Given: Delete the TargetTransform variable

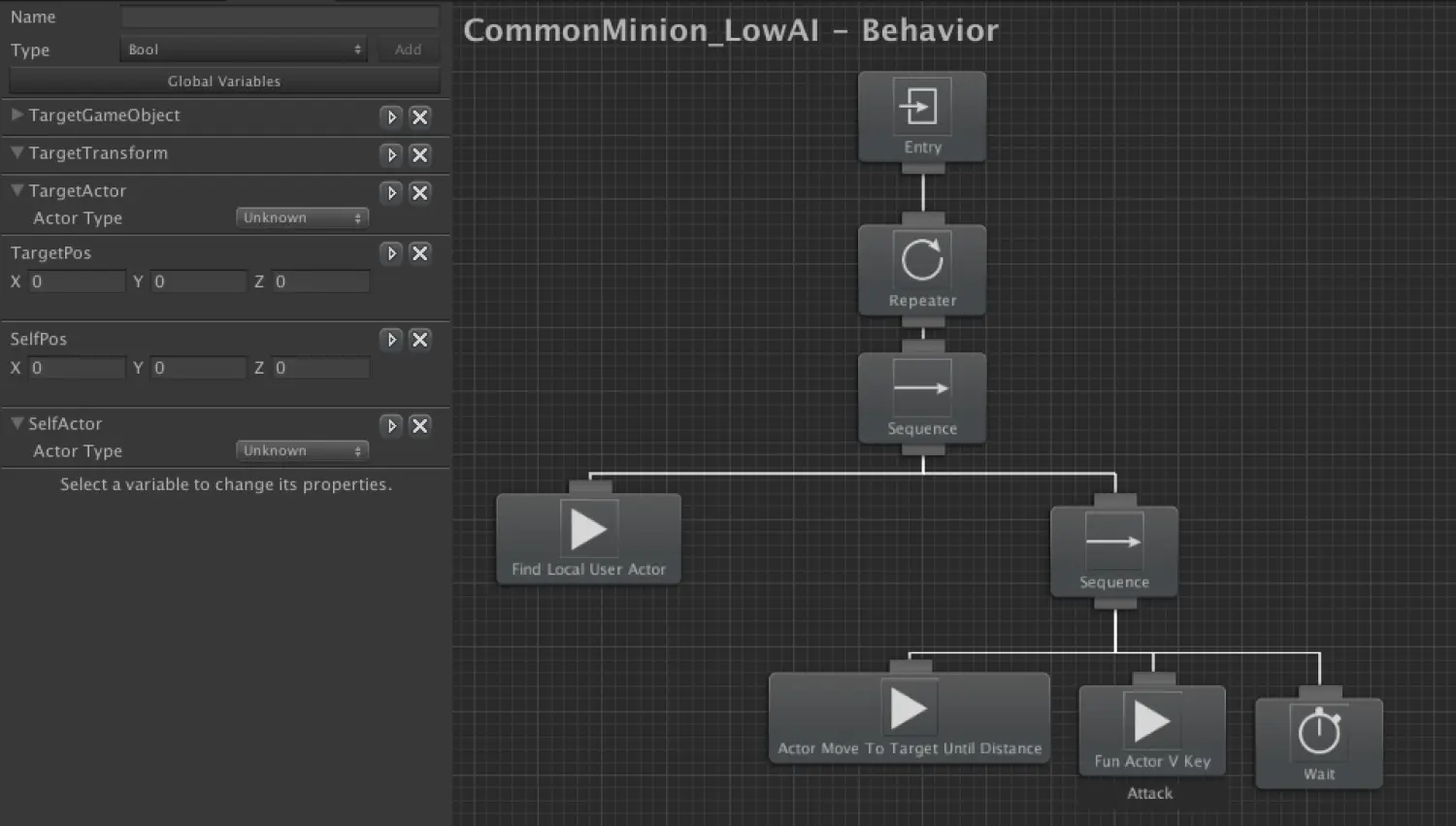Looking at the screenshot, I should (420, 154).
